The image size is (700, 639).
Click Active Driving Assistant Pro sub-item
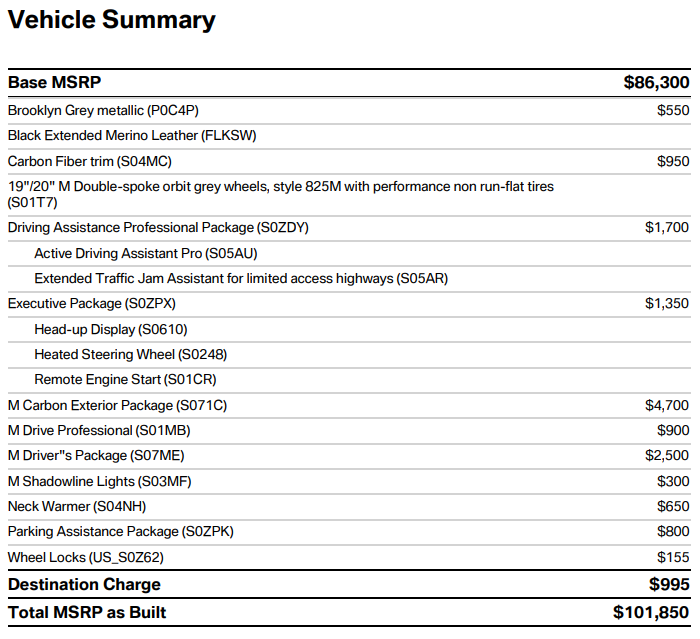pyautogui.click(x=146, y=254)
